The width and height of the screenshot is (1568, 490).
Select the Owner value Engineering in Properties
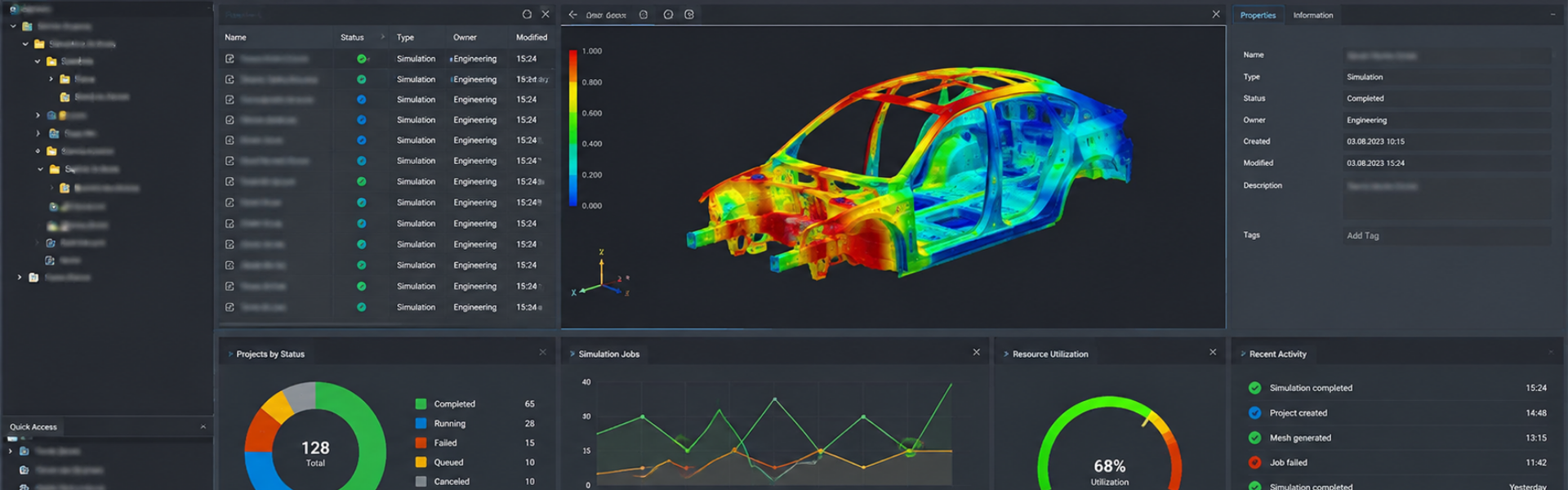click(1366, 121)
